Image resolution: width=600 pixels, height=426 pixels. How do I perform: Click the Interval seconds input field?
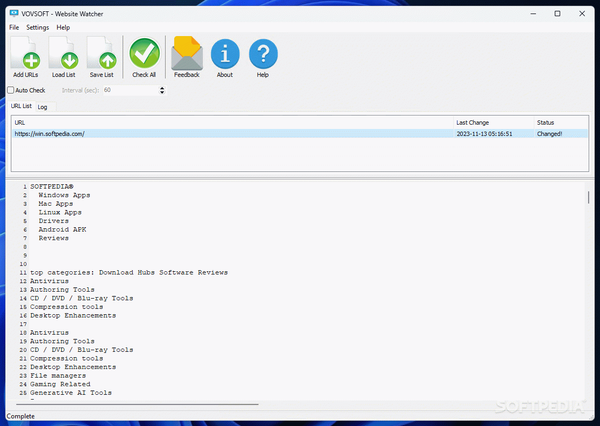pos(131,90)
